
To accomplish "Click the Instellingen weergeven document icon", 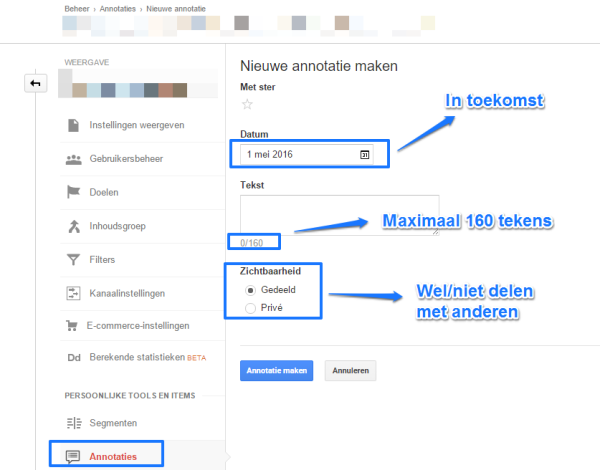I will pos(73,125).
